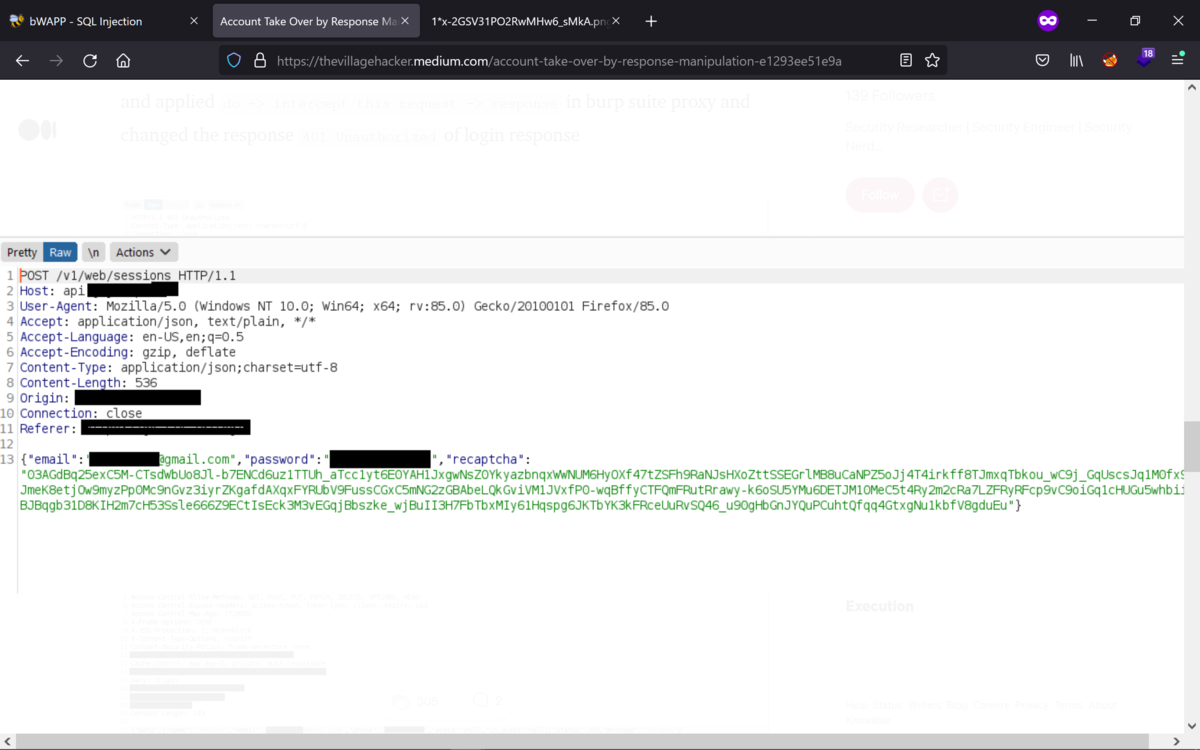This screenshot has width=1200, height=750.
Task: Click the vertical scrollbar thumb
Action: pyautogui.click(x=1191, y=445)
